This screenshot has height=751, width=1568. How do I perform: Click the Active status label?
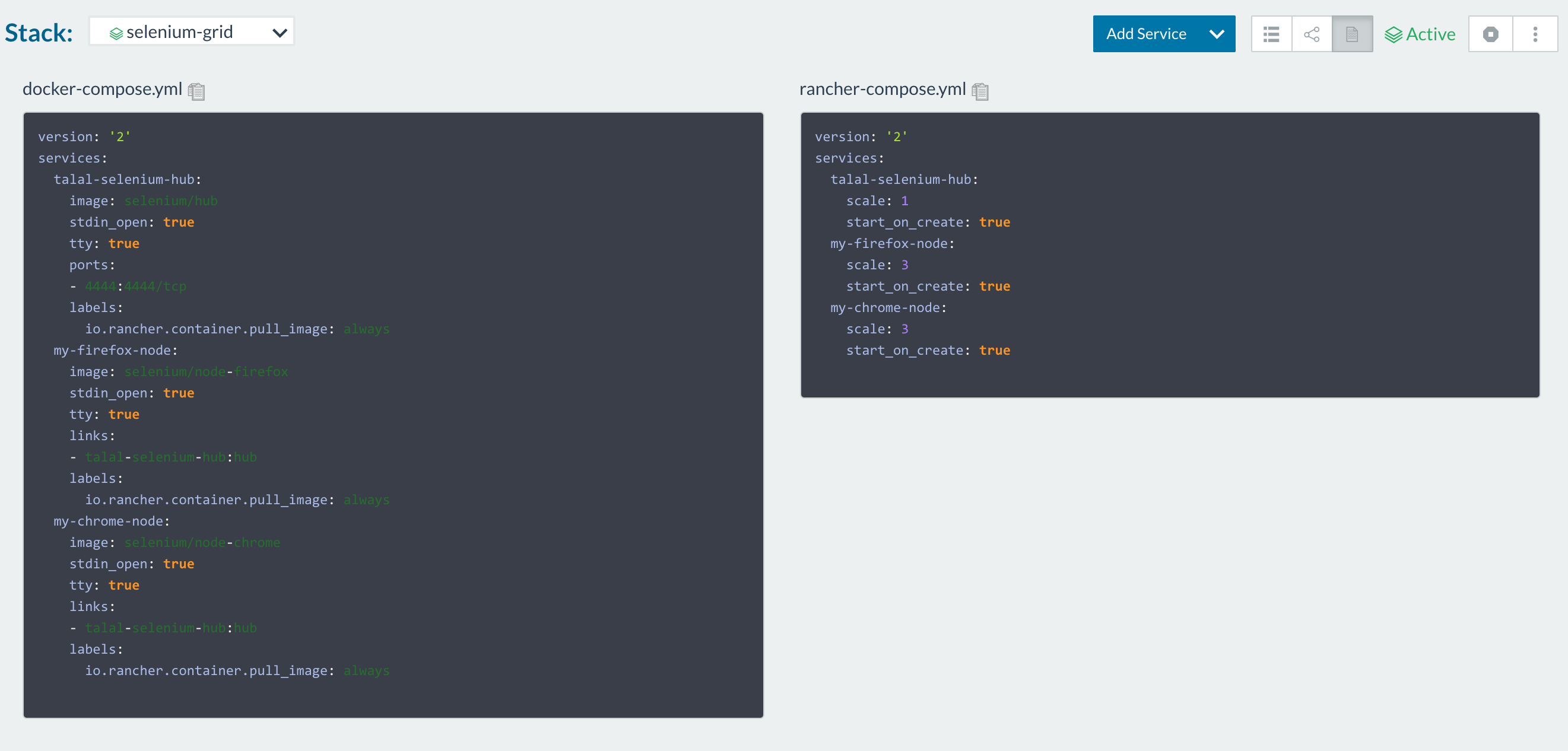[1430, 34]
